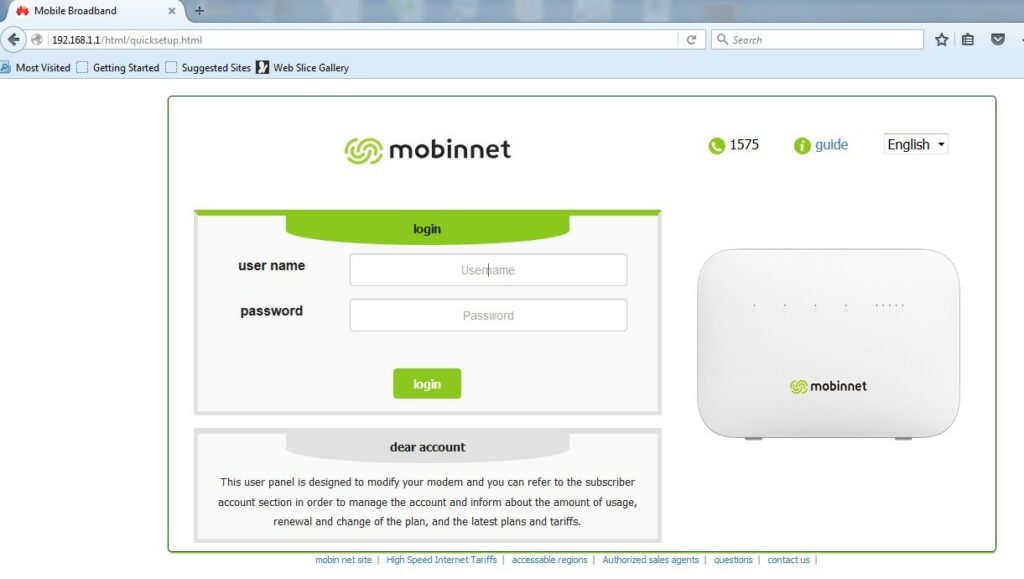The width and height of the screenshot is (1024, 579).
Task: Focus the Username input field
Action: (488, 270)
